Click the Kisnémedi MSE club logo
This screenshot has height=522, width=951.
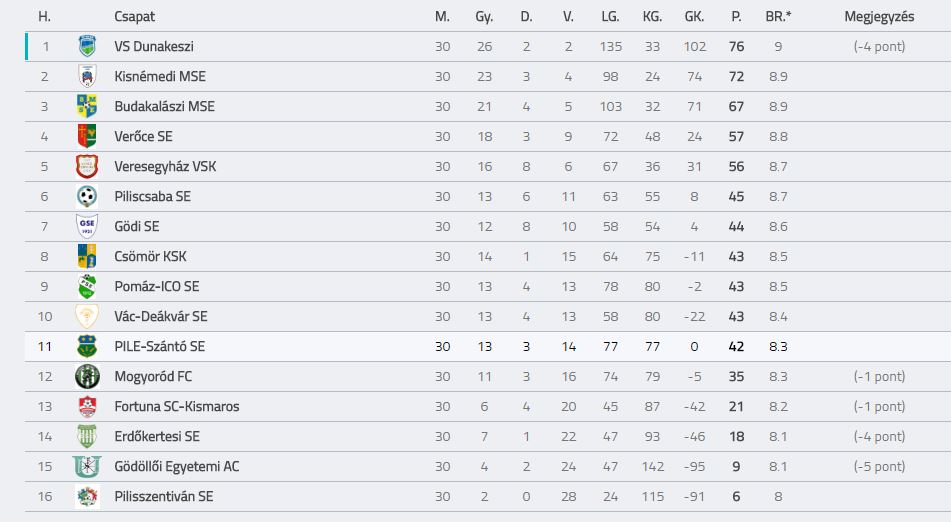pos(87,76)
